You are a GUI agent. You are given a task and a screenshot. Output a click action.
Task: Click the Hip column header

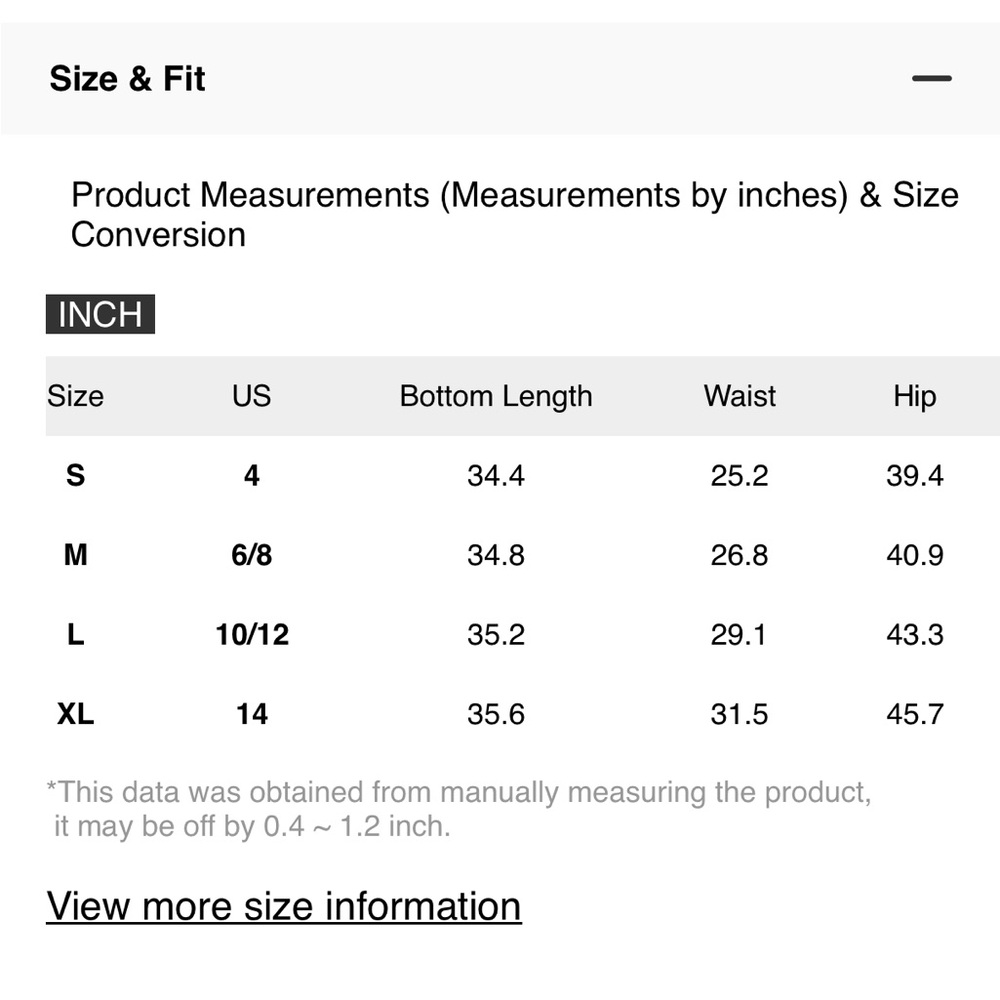pos(914,396)
